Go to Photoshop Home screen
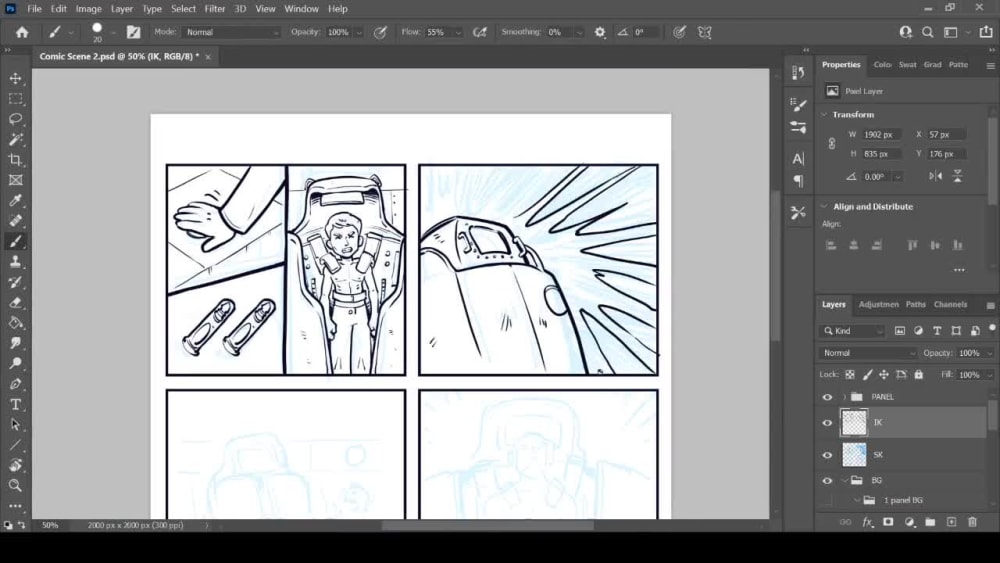The width and height of the screenshot is (1000, 563). (x=22, y=32)
